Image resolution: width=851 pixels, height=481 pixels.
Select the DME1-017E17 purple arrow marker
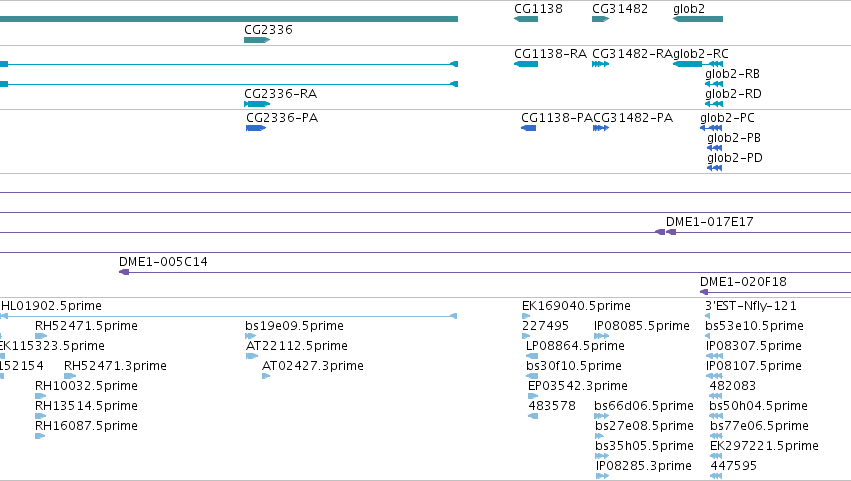(x=665, y=232)
